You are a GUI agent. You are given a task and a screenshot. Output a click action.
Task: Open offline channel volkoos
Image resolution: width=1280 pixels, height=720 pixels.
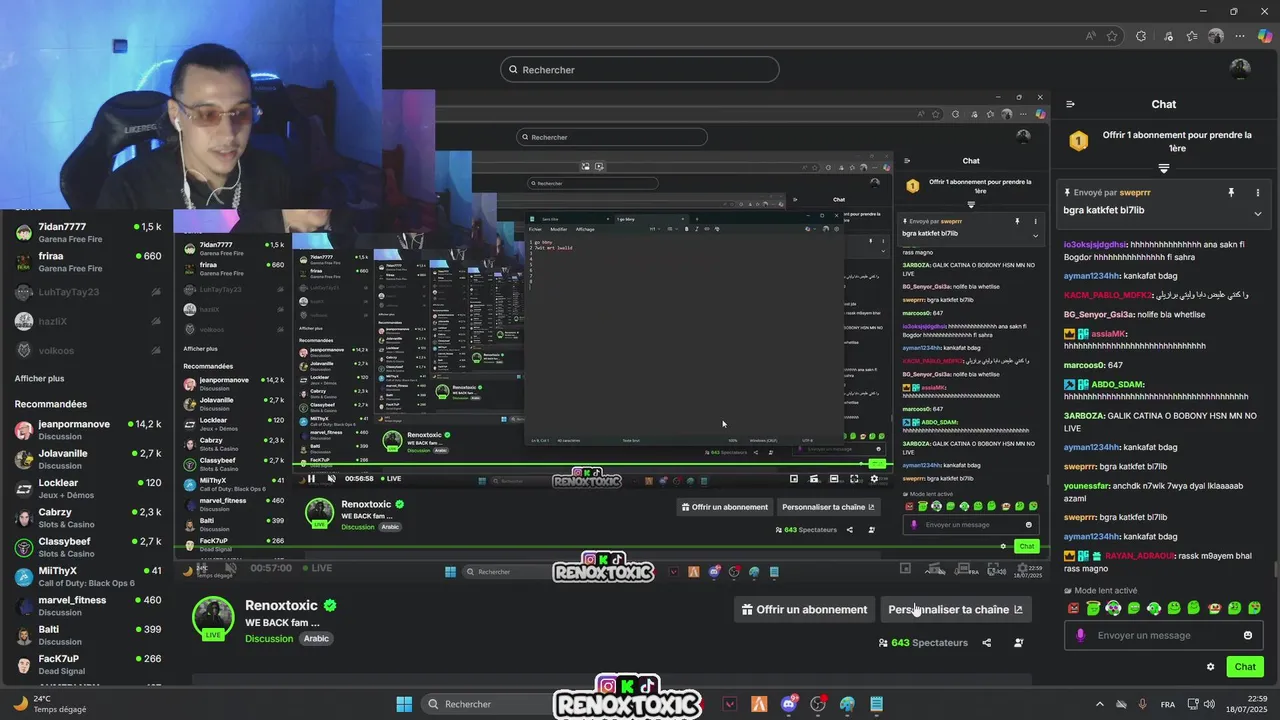87,351
